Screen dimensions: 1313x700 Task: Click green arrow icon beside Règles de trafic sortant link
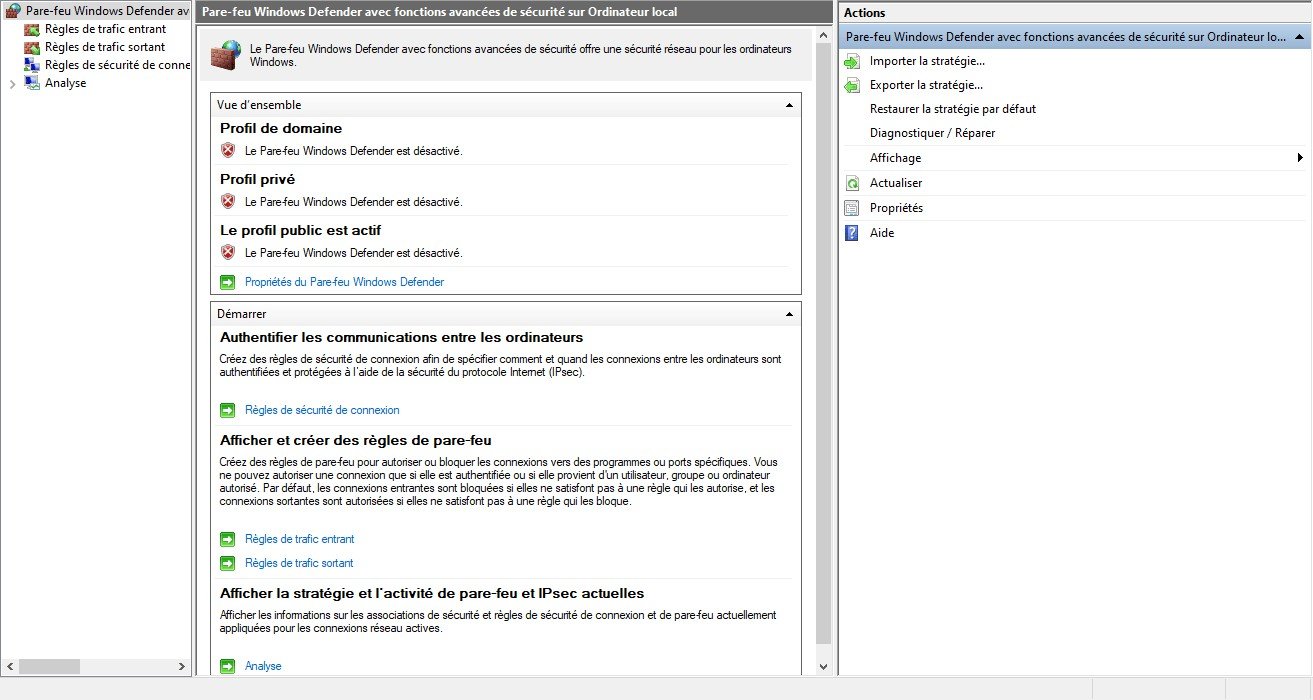click(x=228, y=563)
